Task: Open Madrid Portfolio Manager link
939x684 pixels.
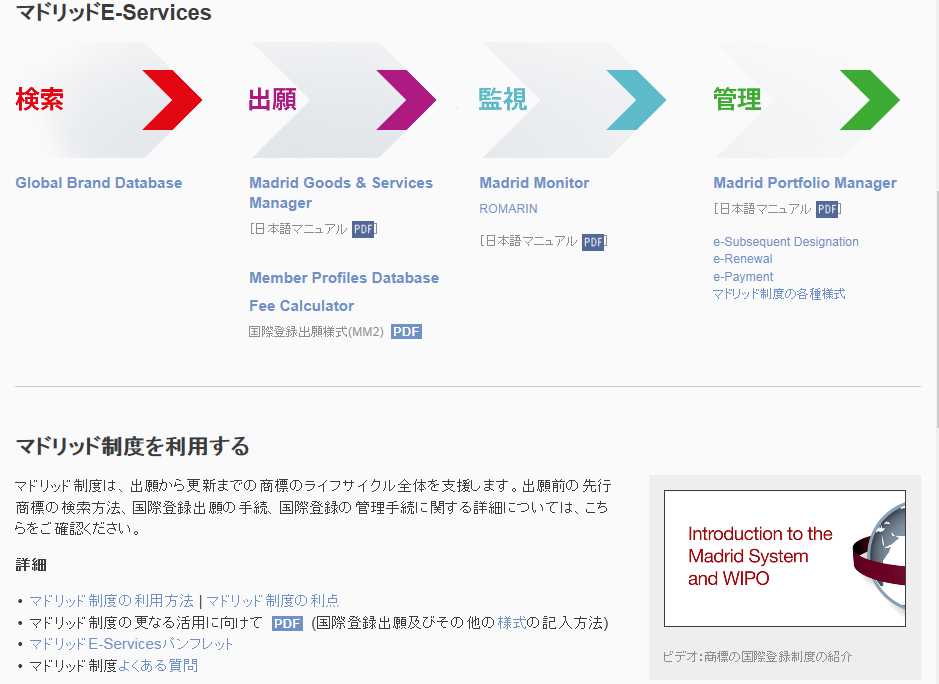Action: point(805,183)
